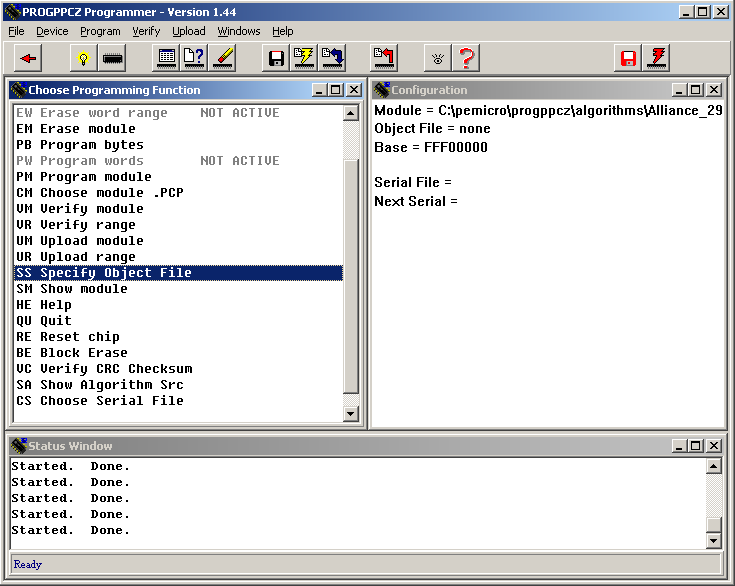Click the eraser toolbar icon
The width and height of the screenshot is (735, 586).
[222, 58]
